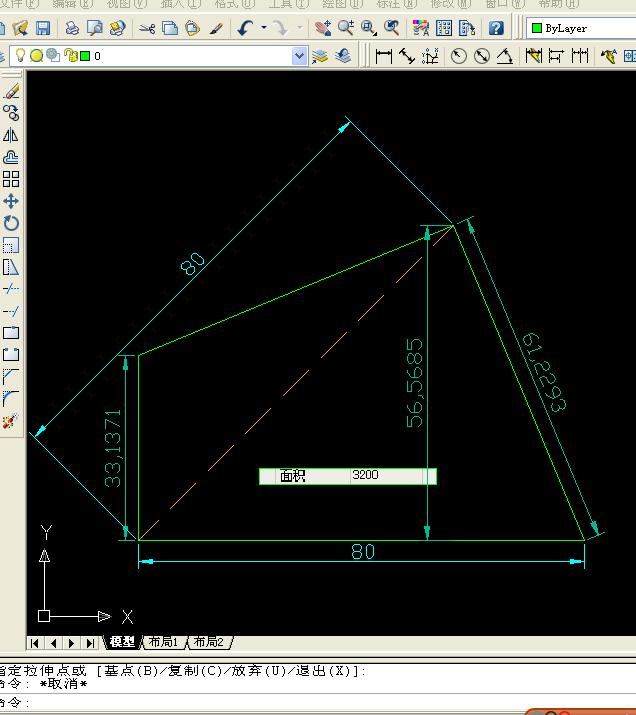This screenshot has width=636, height=715.
Task: Open the undo history dropdown arrow
Action: click(x=264, y=28)
